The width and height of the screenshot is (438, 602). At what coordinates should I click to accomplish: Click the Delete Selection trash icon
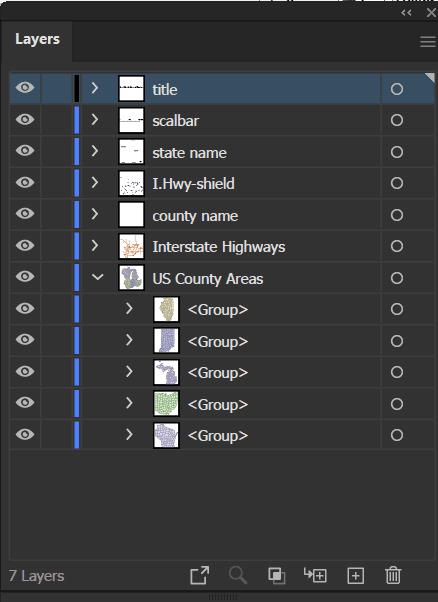click(x=393, y=576)
